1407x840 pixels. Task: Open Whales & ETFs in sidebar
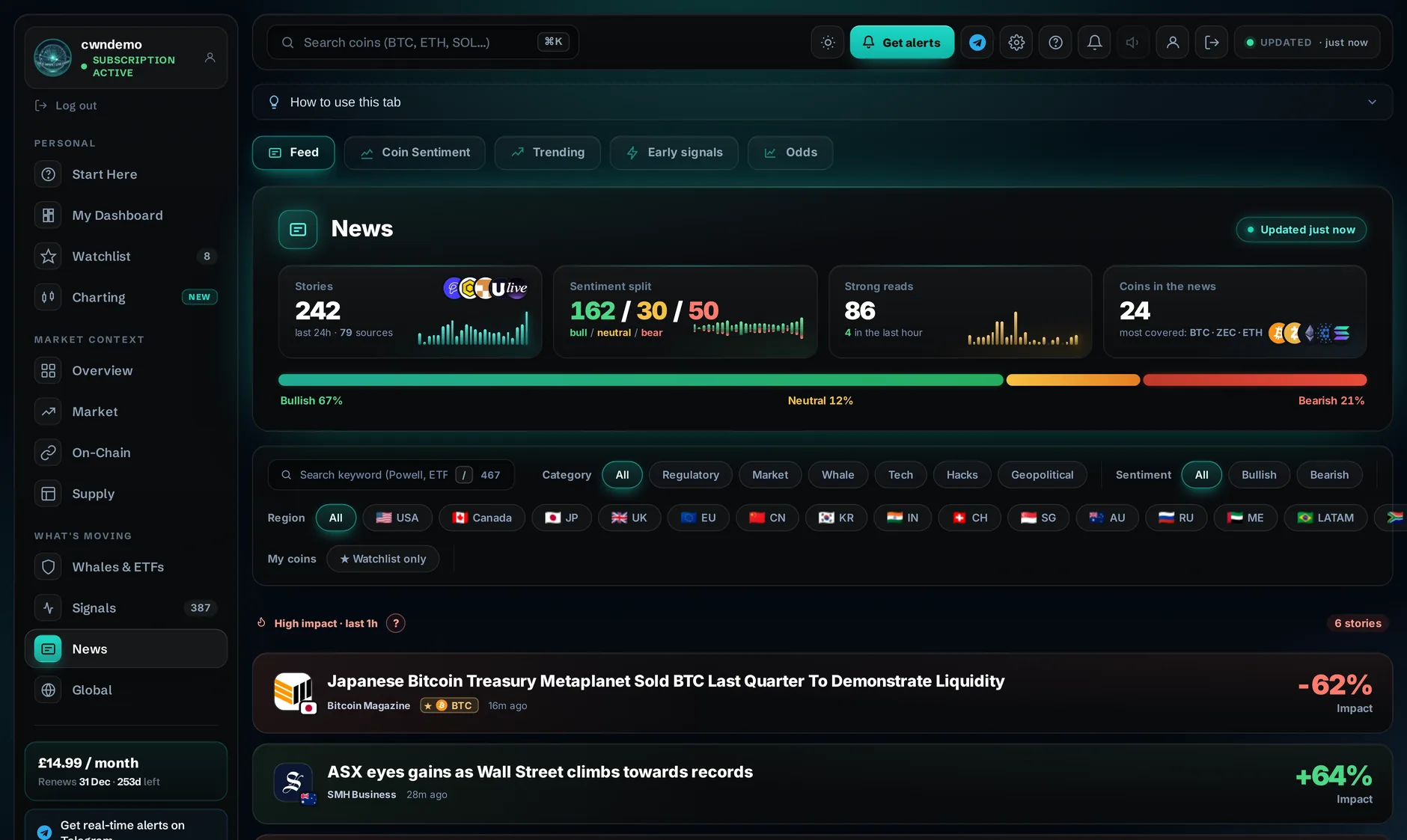click(x=126, y=567)
